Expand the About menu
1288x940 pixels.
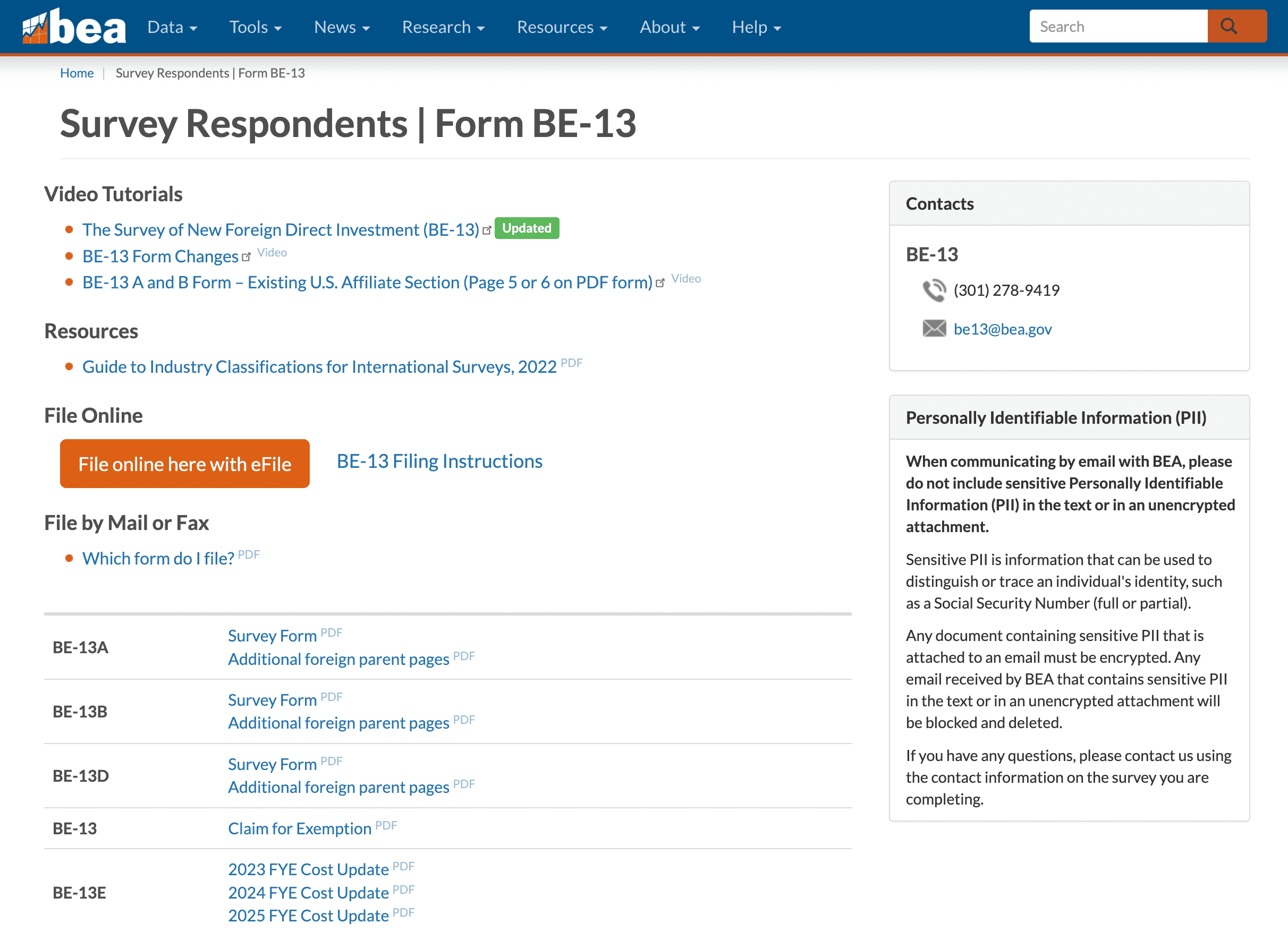coord(670,27)
